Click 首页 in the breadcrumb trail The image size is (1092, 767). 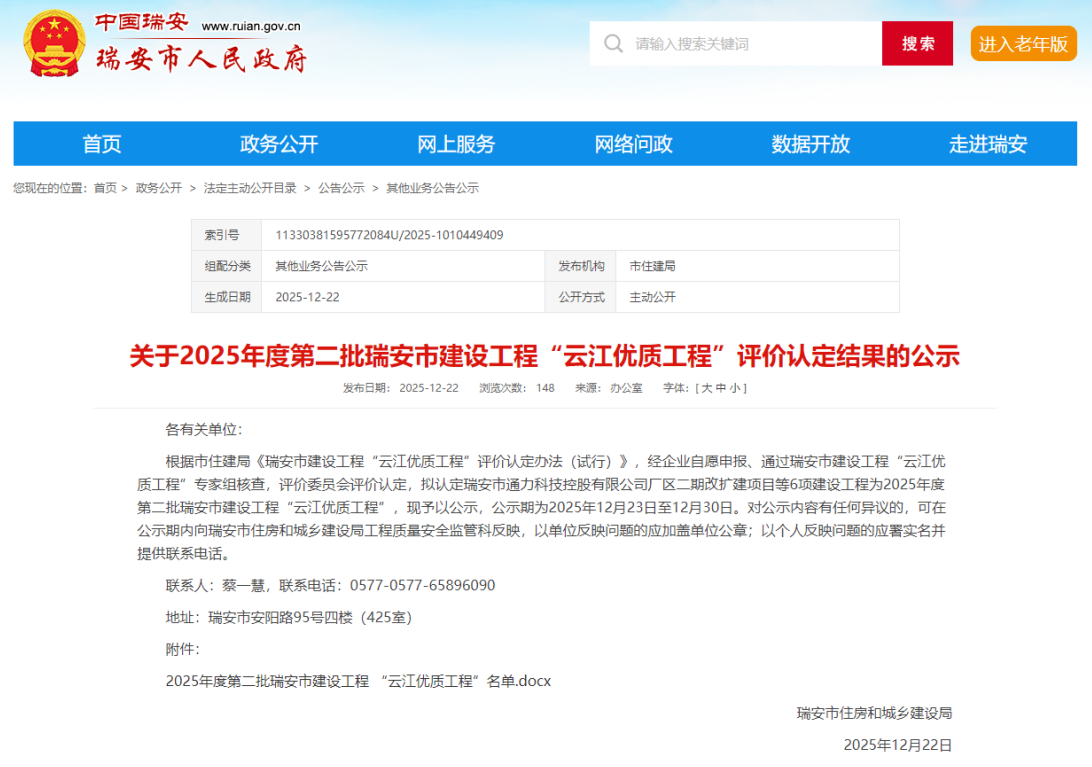(105, 188)
